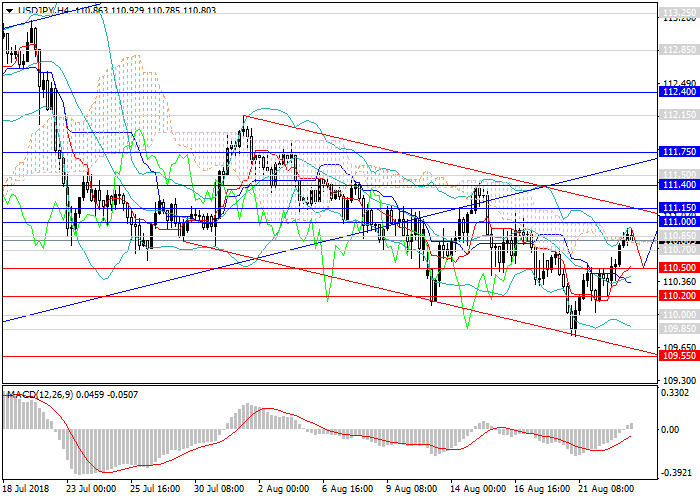Select the 111.750 blue price level label
The height and width of the screenshot is (500, 700).
click(x=678, y=152)
